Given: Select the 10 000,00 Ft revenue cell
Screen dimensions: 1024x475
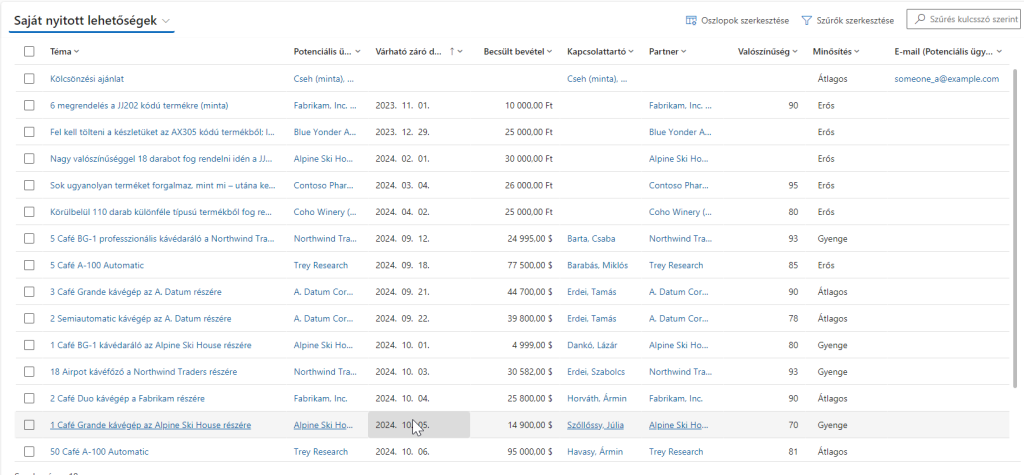Looking at the screenshot, I should tap(528, 105).
